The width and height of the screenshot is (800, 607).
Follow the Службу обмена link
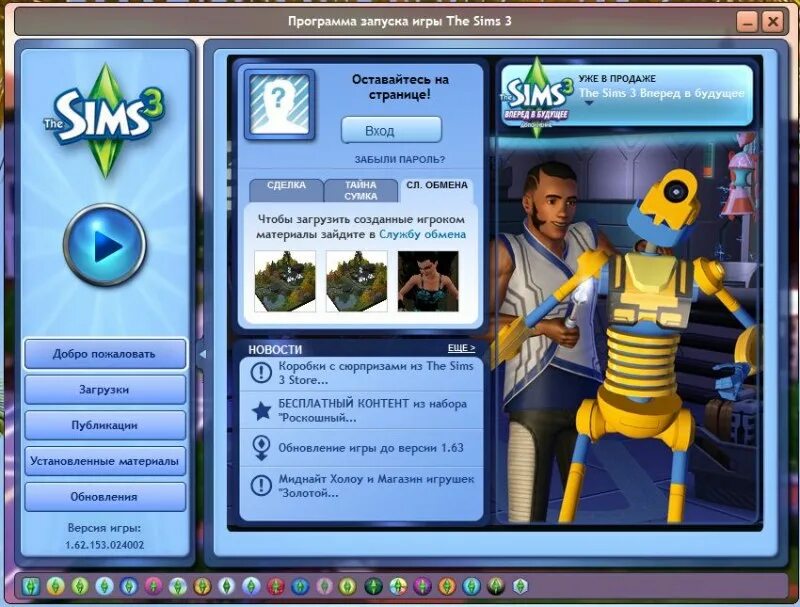point(422,235)
